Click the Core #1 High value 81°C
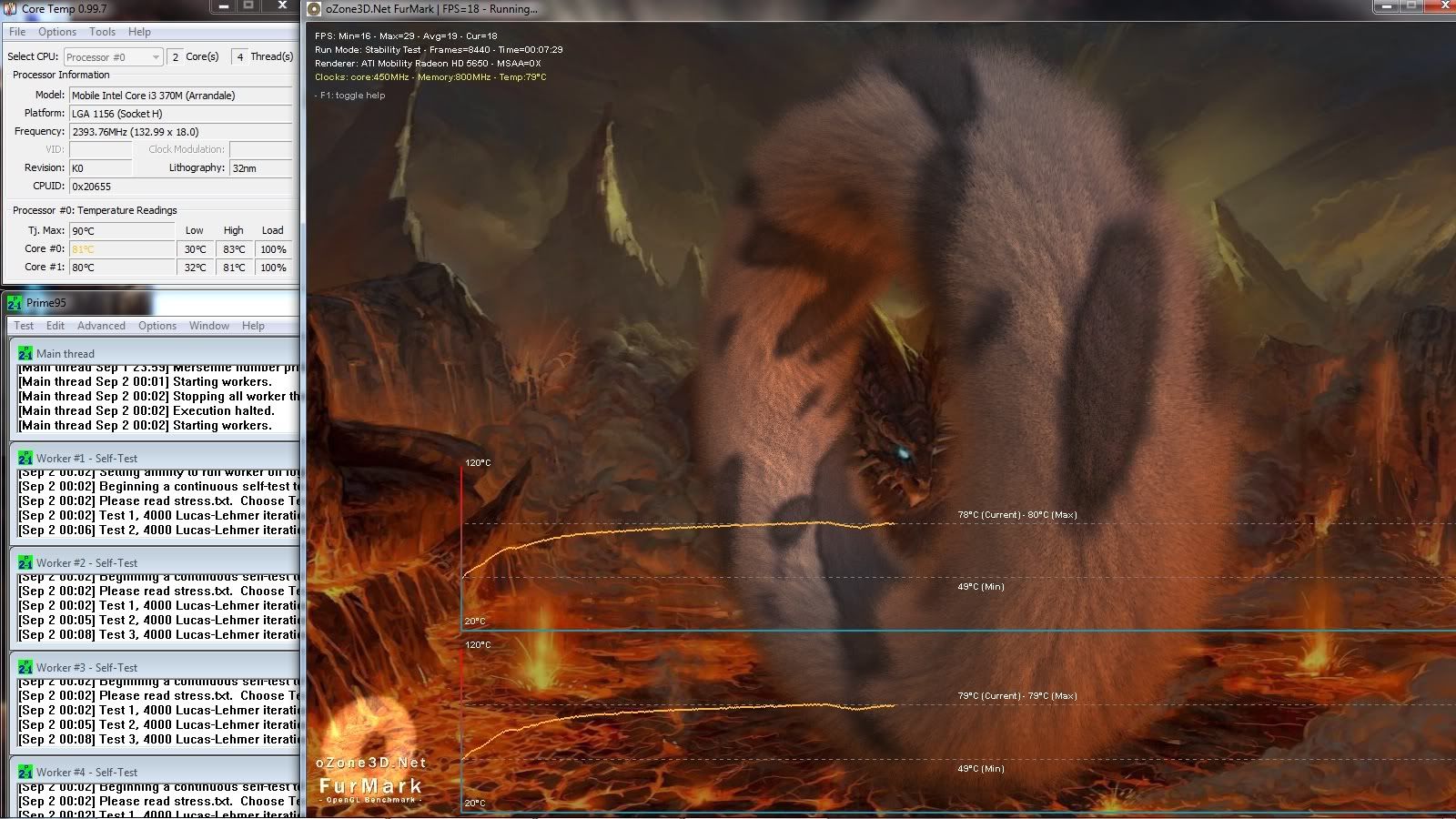1456x819 pixels. pos(234,268)
